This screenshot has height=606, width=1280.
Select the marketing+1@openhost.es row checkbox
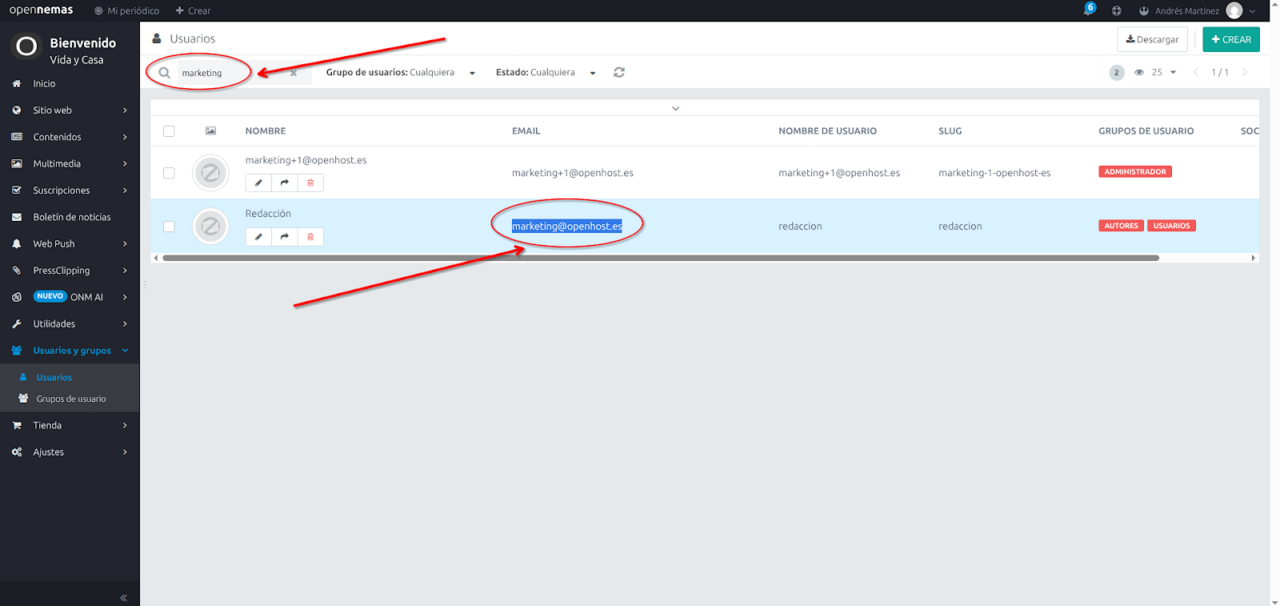[169, 173]
